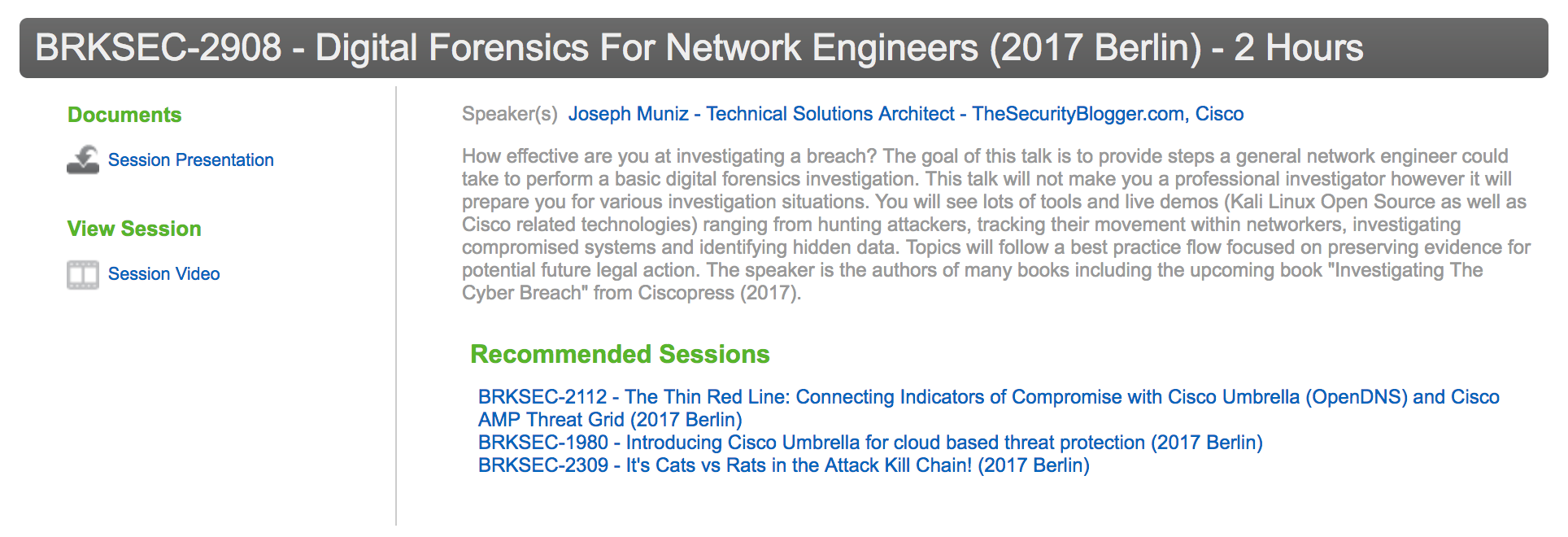Viewport: 1568px width, 537px height.
Task: Click the Documents section heading
Action: (124, 115)
